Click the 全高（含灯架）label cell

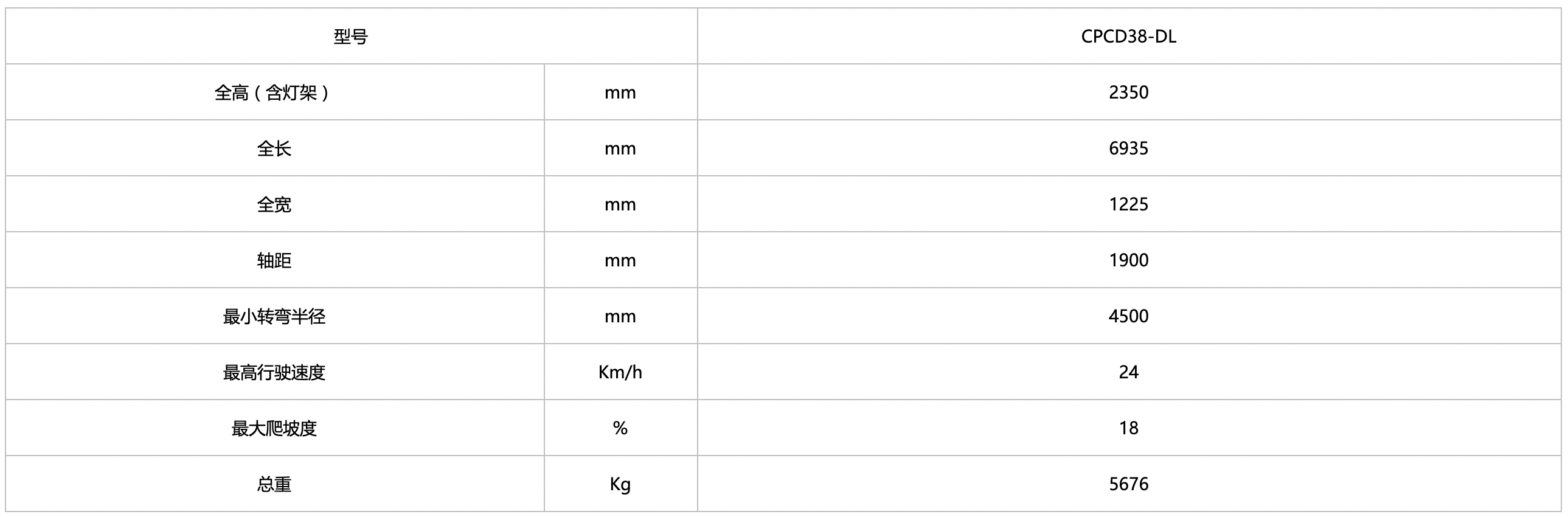274,92
